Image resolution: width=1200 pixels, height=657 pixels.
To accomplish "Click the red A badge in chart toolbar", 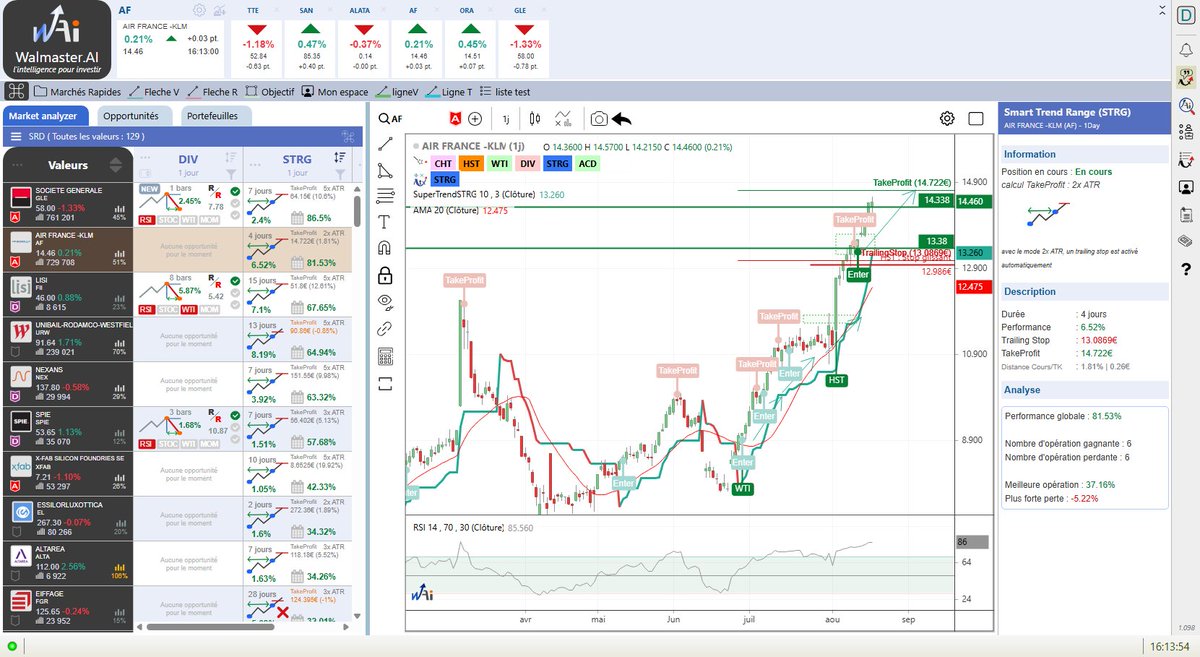I will tap(455, 118).
